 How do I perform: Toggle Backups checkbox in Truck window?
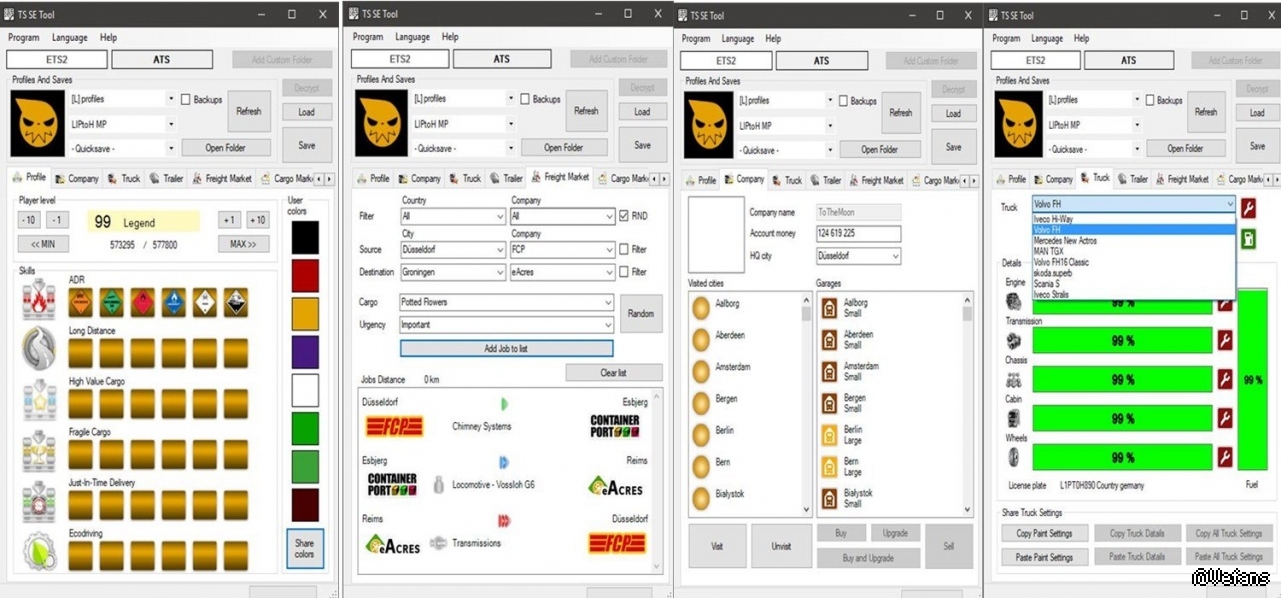(x=1150, y=100)
